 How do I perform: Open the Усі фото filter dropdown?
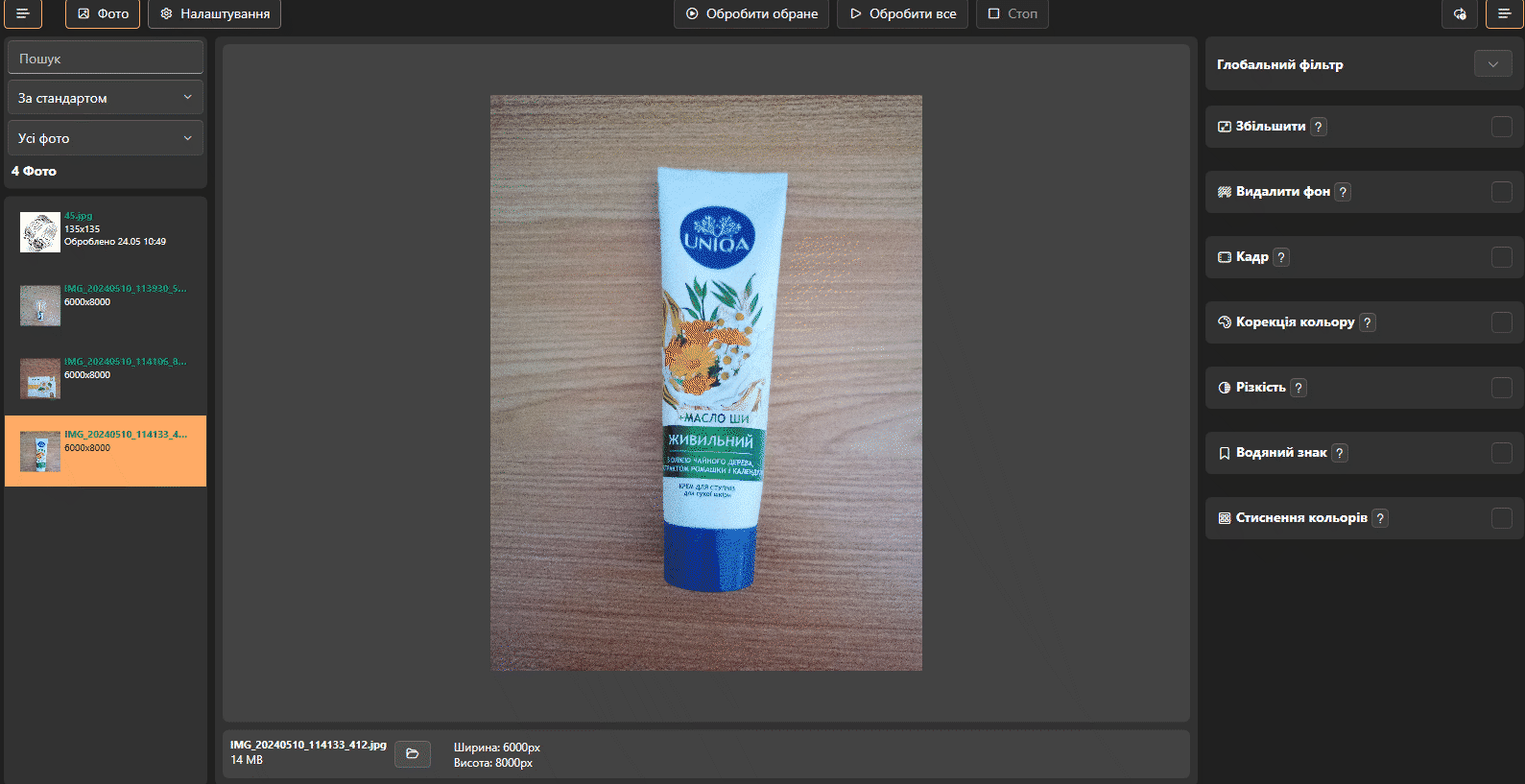tap(106, 138)
